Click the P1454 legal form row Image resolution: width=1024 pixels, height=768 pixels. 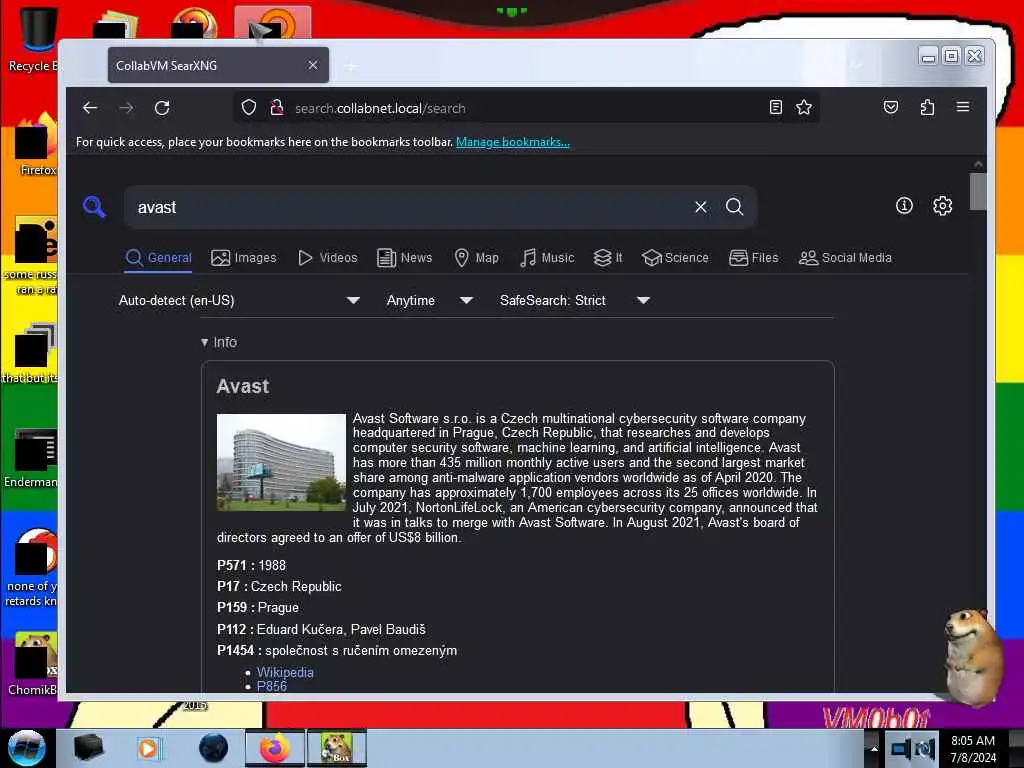coord(337,650)
